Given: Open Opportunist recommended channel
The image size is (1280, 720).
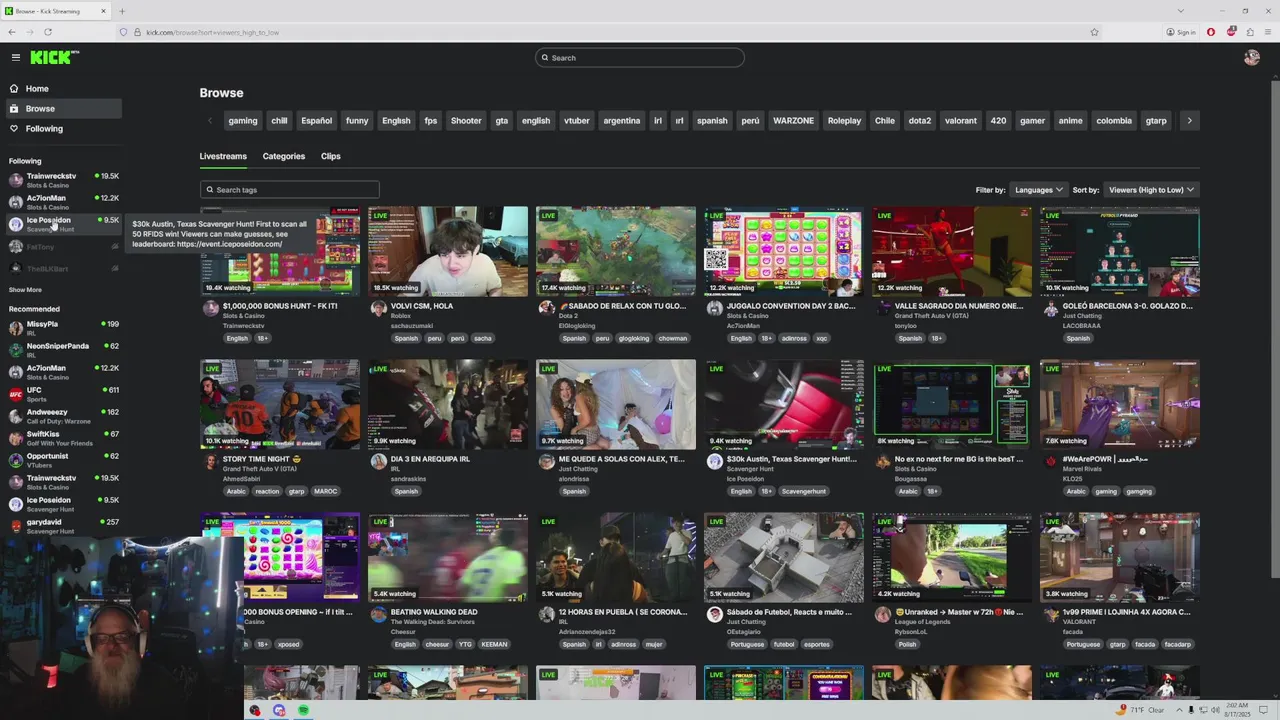Looking at the screenshot, I should (63, 460).
